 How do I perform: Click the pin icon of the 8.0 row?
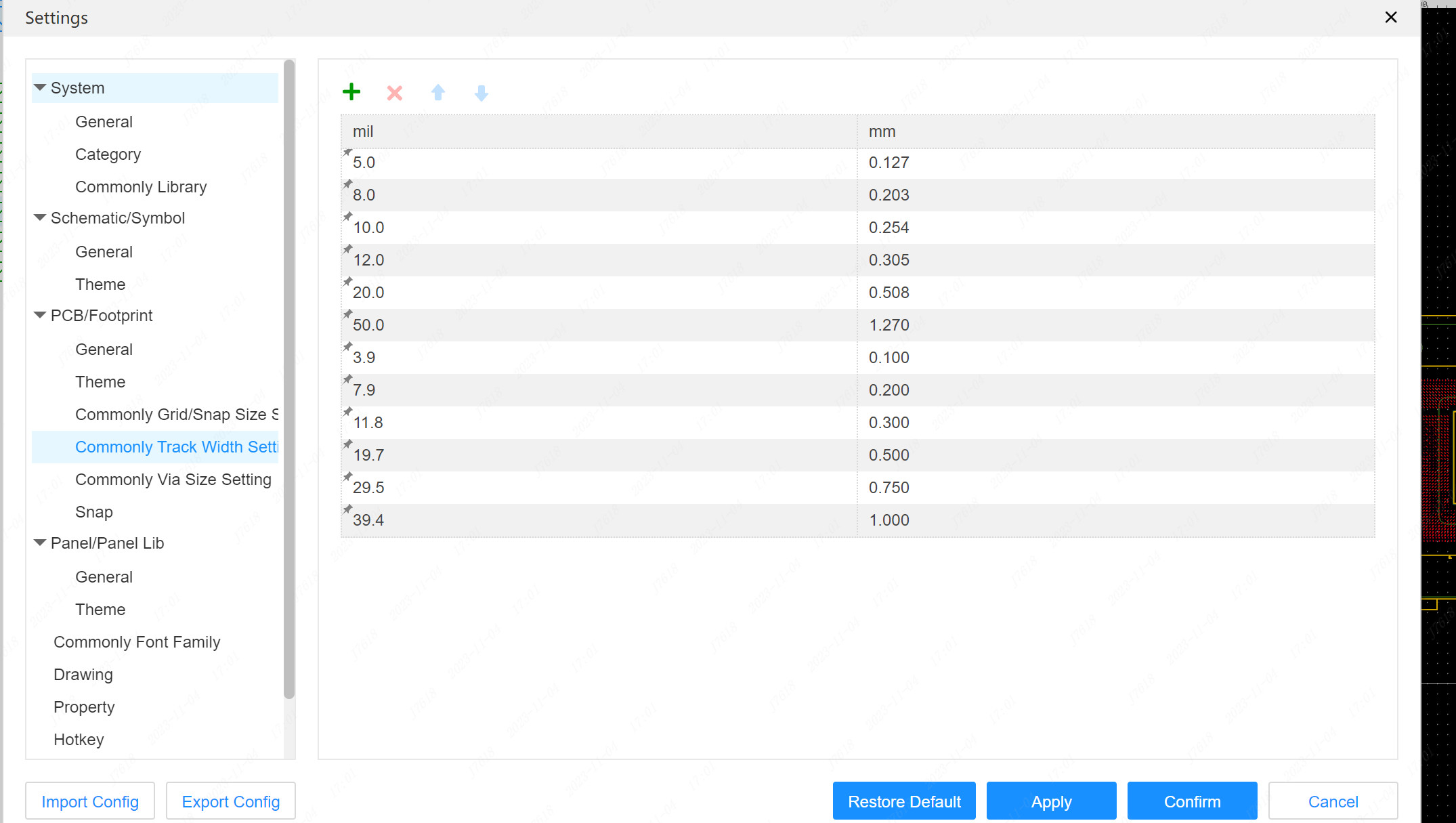(x=347, y=184)
